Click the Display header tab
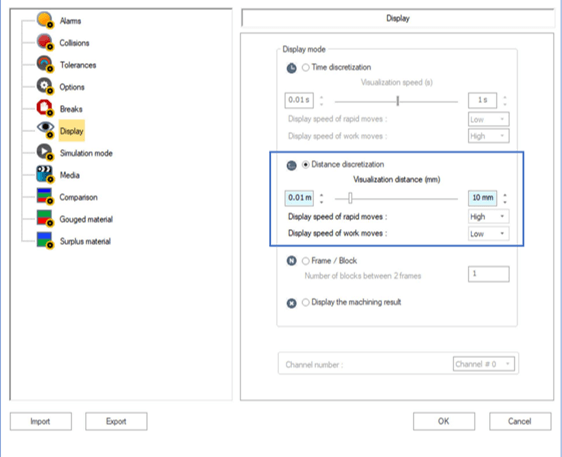This screenshot has width=562, height=457. pyautogui.click(x=398, y=18)
